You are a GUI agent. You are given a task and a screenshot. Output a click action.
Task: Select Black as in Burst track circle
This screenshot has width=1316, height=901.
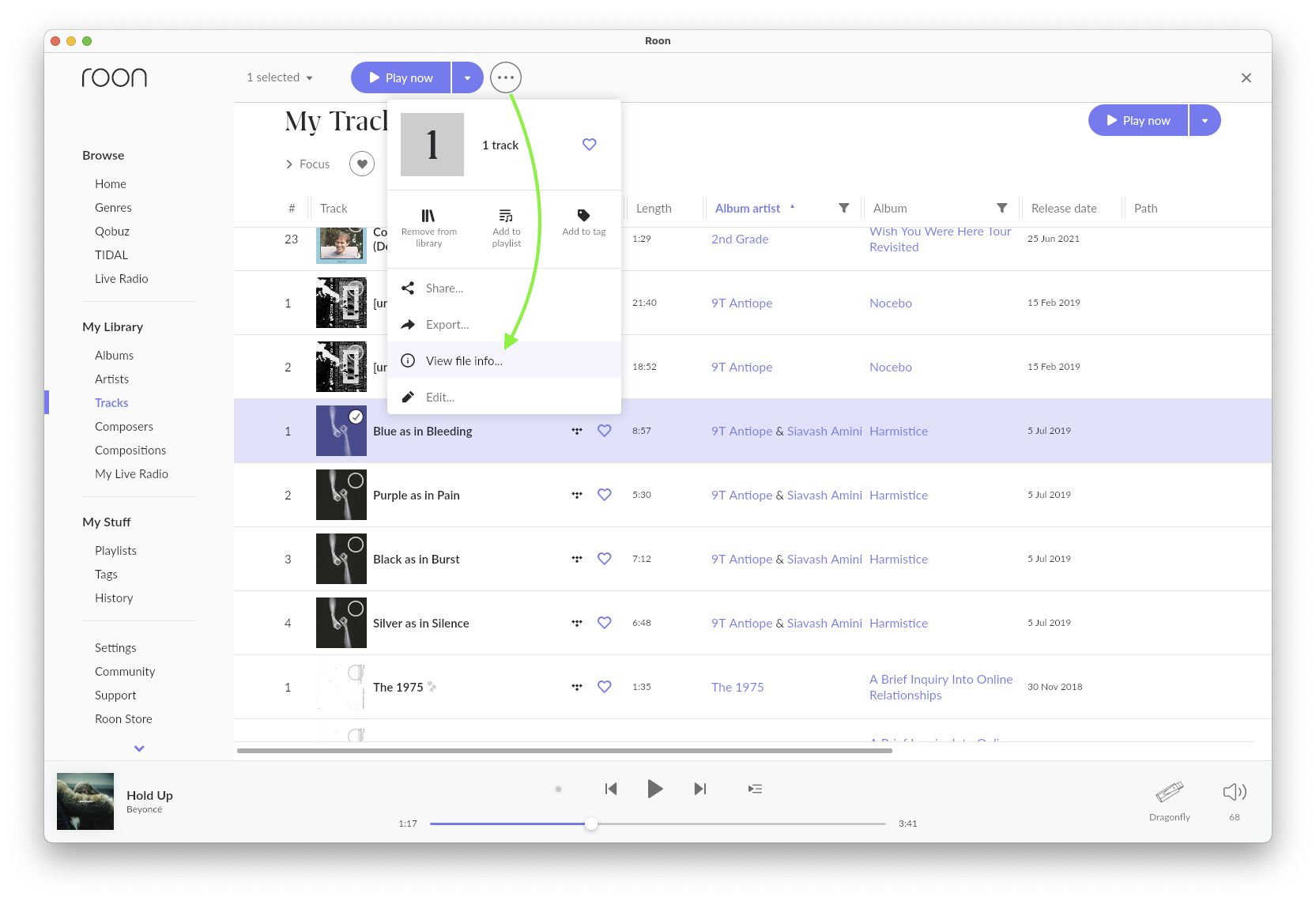pyautogui.click(x=356, y=545)
